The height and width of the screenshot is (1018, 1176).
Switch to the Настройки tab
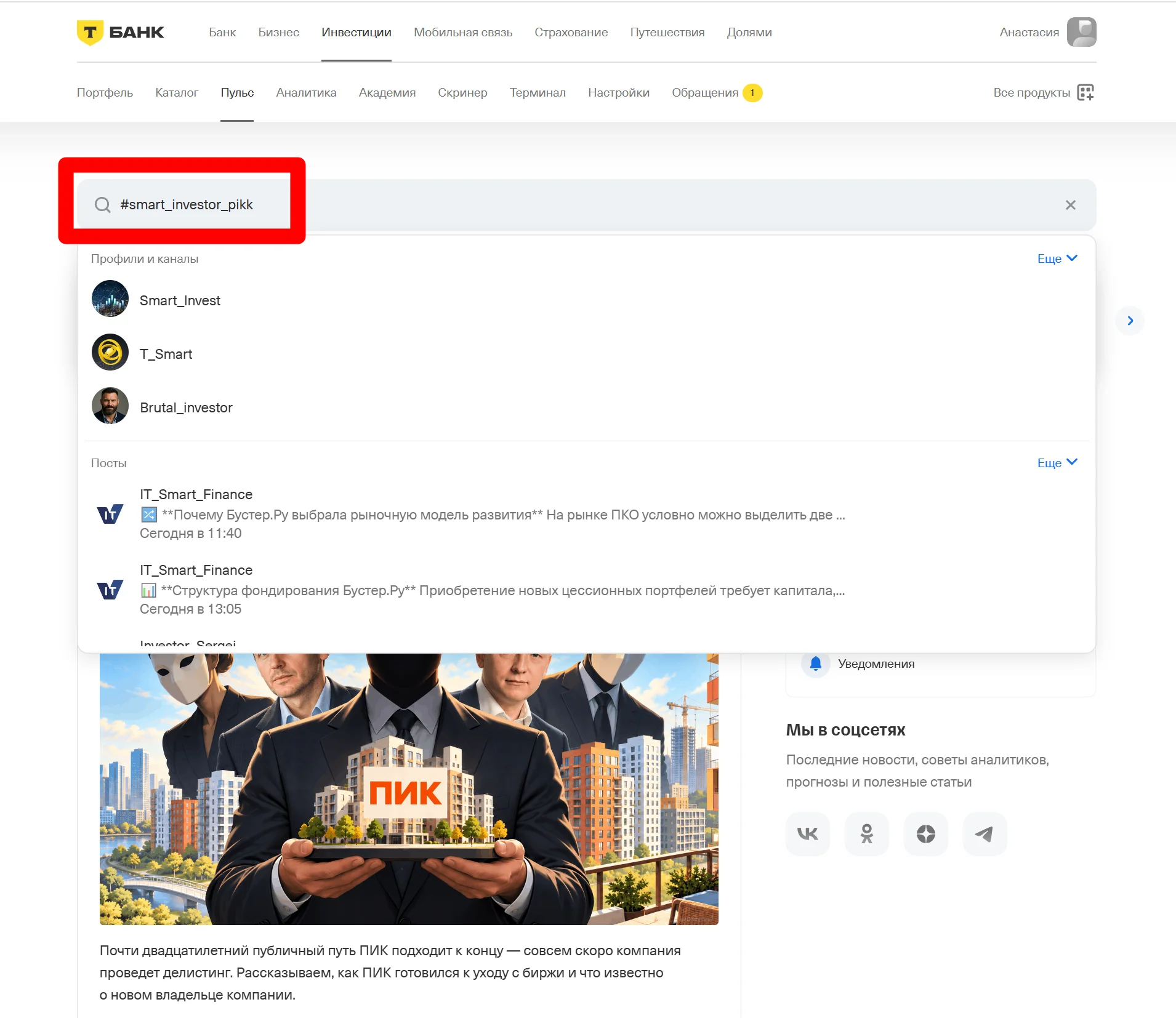[619, 92]
